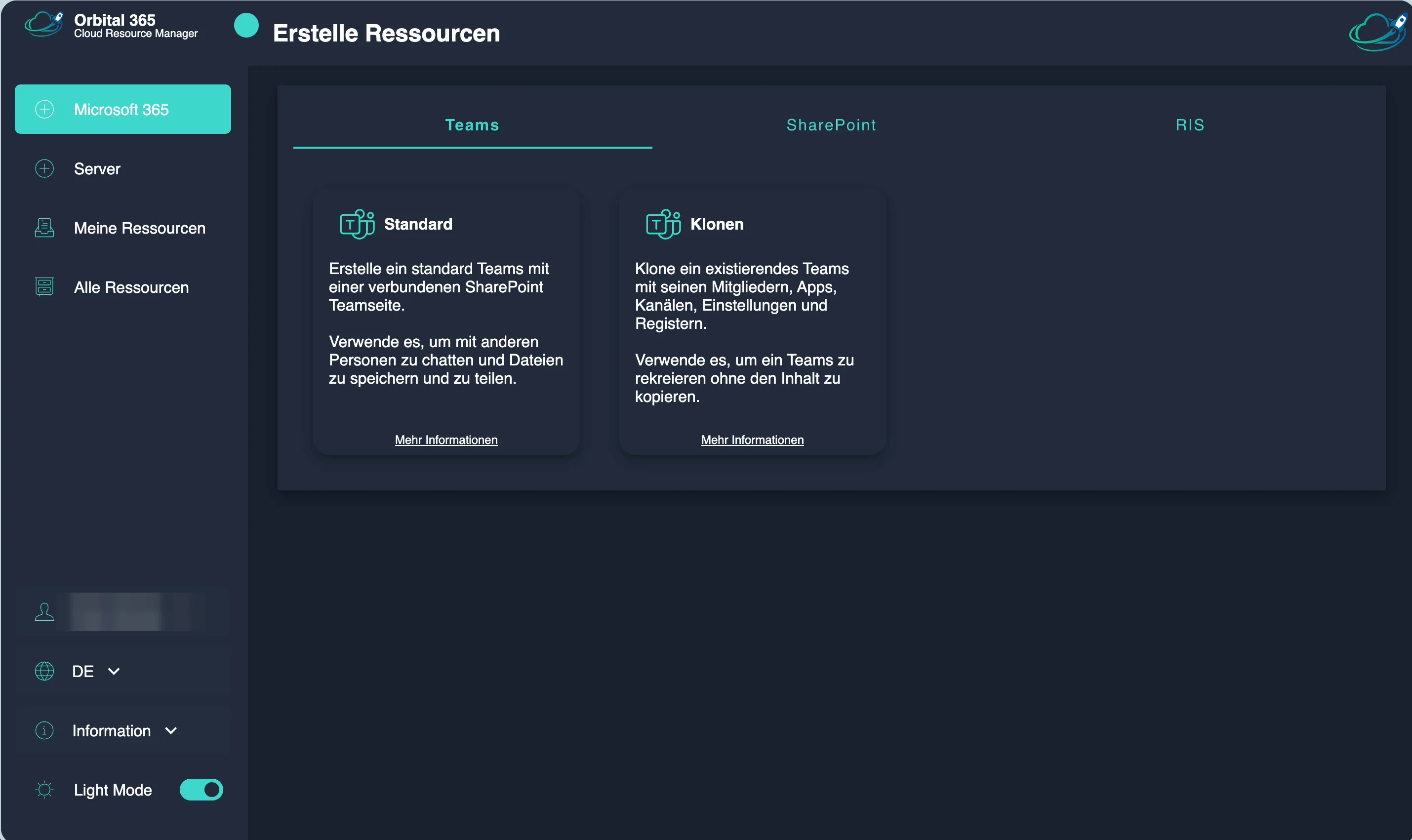1412x840 pixels.
Task: Select the Standard card title
Action: pos(418,224)
